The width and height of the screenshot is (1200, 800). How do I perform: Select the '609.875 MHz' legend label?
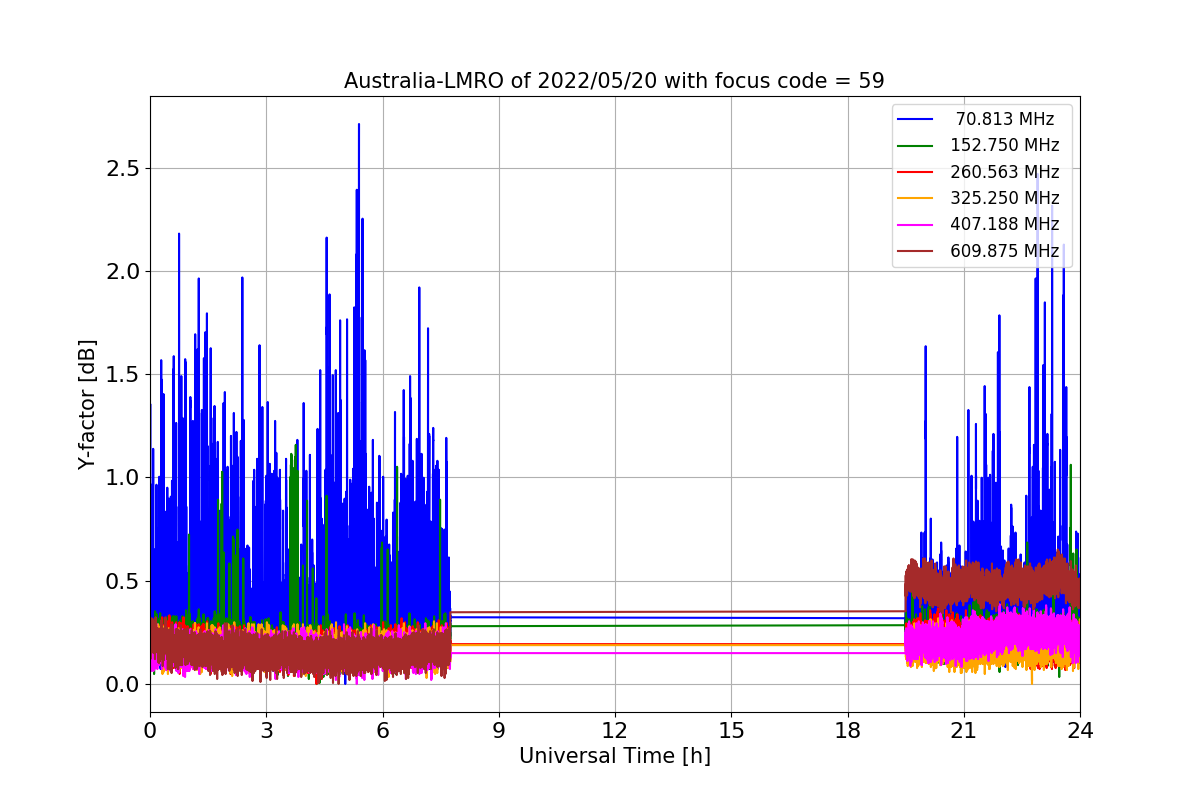(x=1005, y=250)
